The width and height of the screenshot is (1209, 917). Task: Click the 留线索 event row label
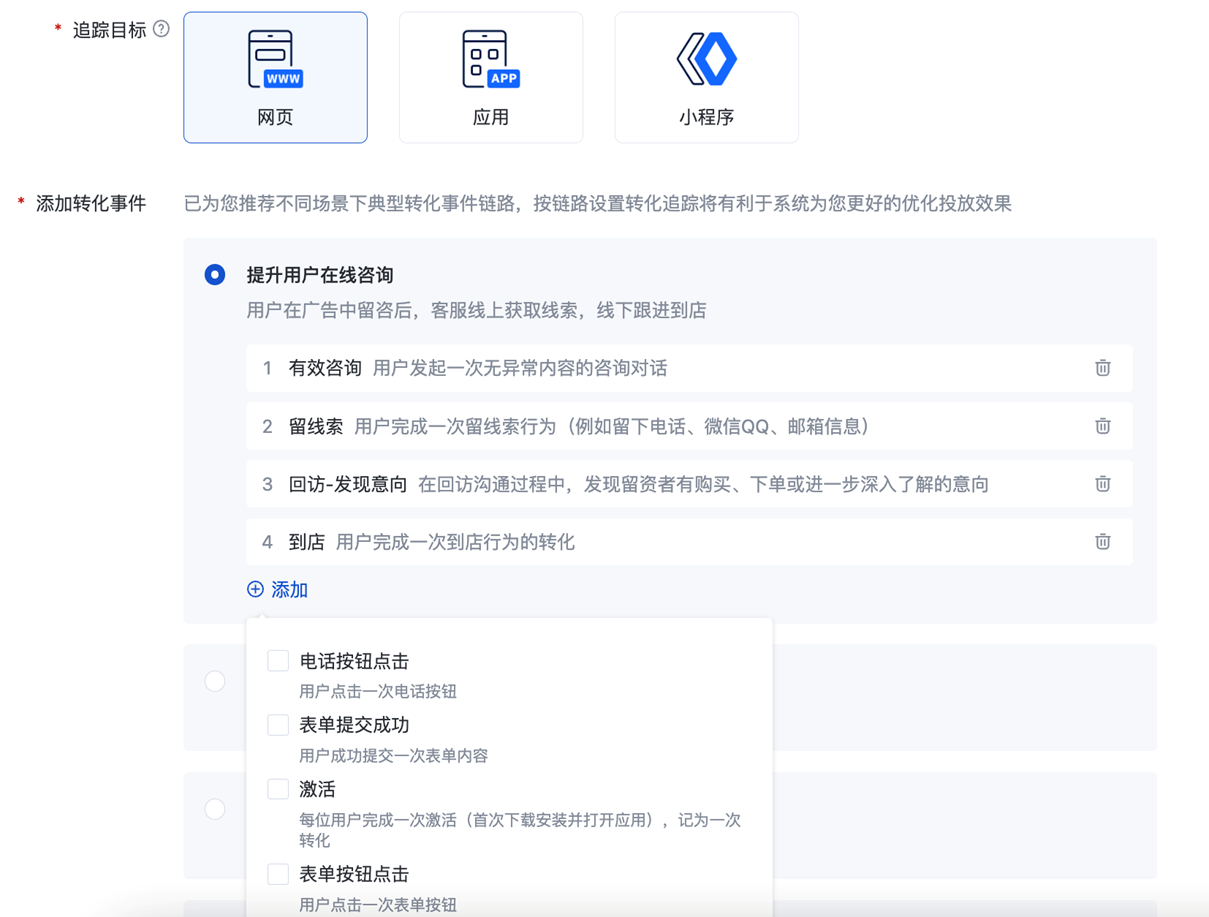pyautogui.click(x=316, y=426)
